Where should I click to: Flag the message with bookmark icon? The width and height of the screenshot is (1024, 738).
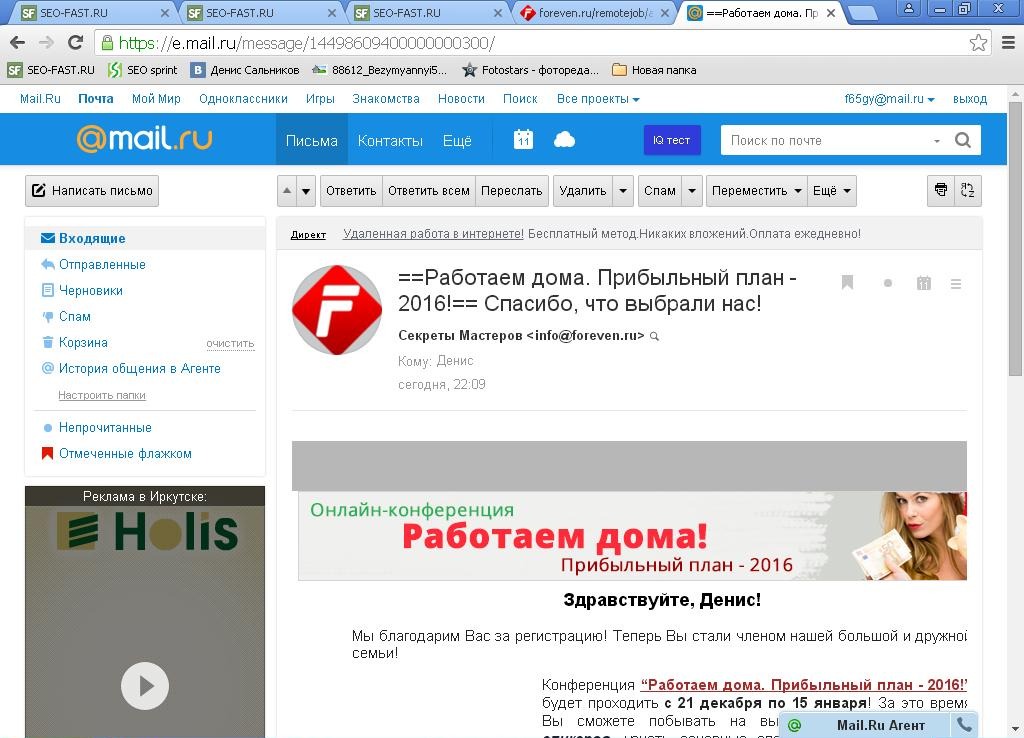coord(848,283)
